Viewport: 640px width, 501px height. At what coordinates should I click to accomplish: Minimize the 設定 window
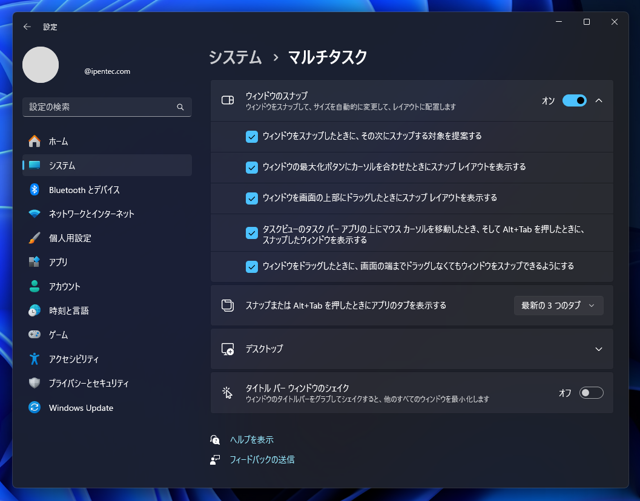[559, 22]
